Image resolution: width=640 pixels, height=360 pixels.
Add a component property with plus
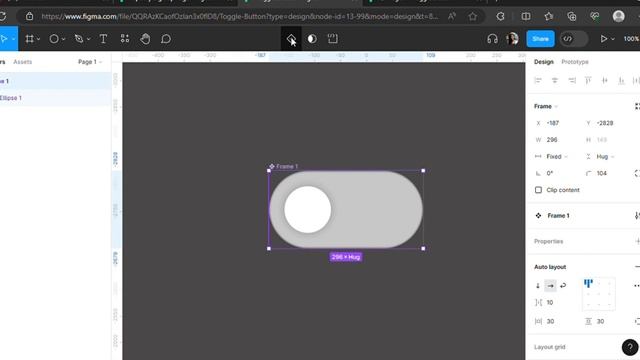638,241
